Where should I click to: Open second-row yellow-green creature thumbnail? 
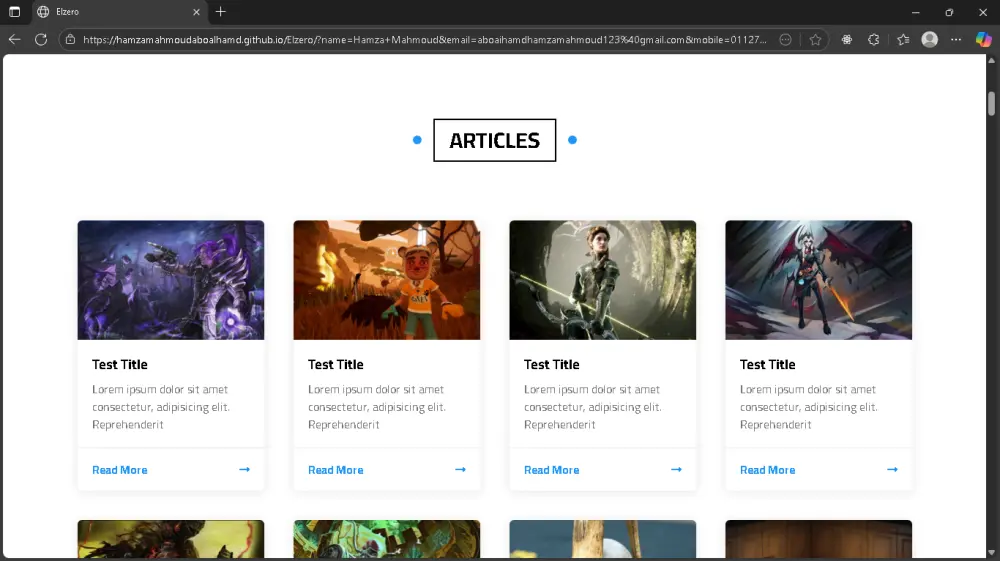point(171,539)
